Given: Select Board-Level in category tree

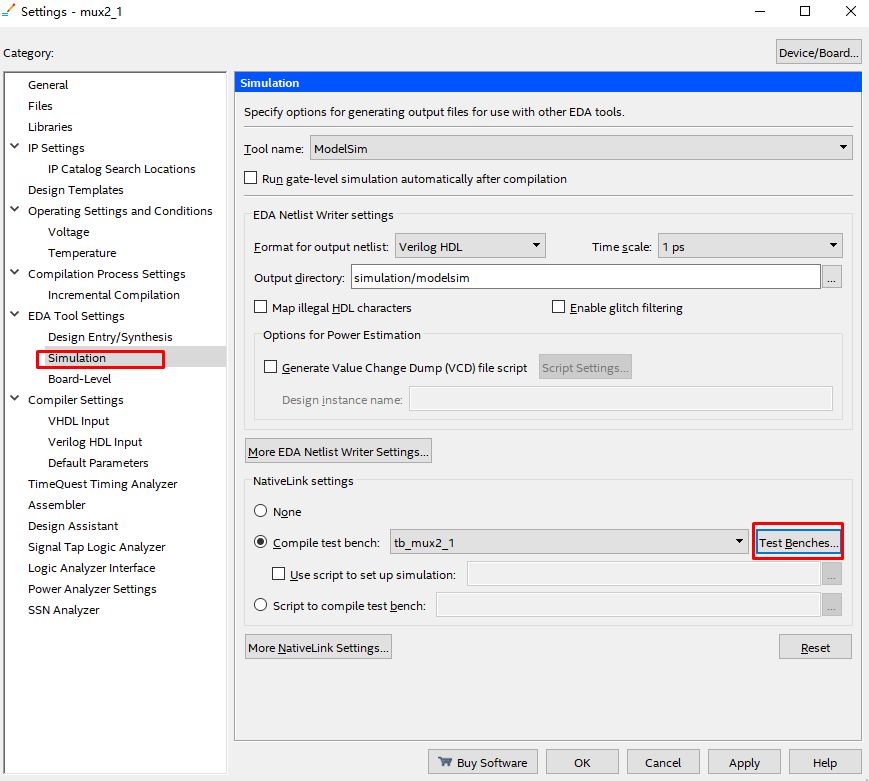Looking at the screenshot, I should [x=80, y=379].
